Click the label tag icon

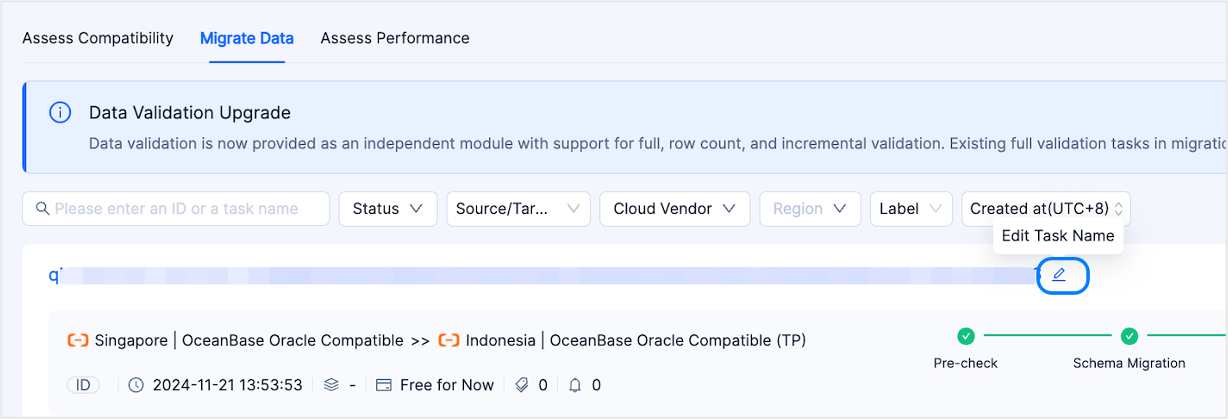(x=523, y=385)
